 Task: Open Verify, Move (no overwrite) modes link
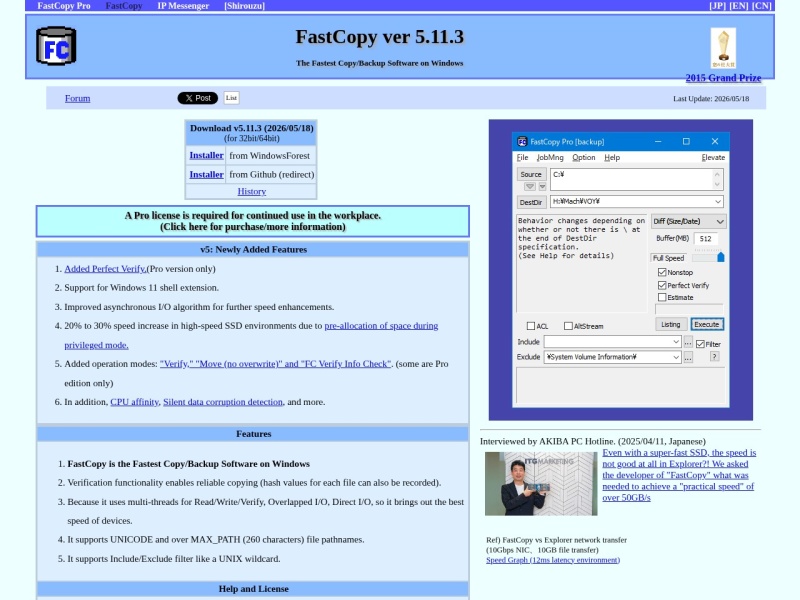coord(276,364)
